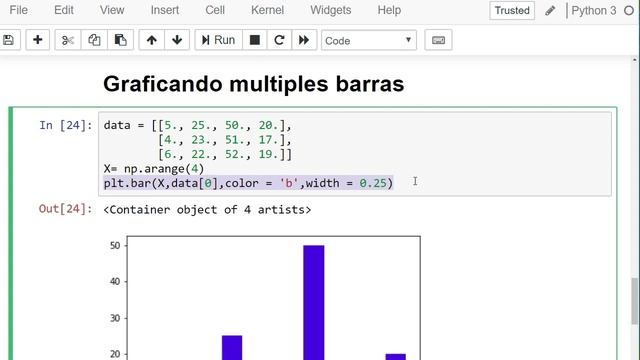This screenshot has width=640, height=360.
Task: Open the Kernel menu
Action: click(267, 10)
